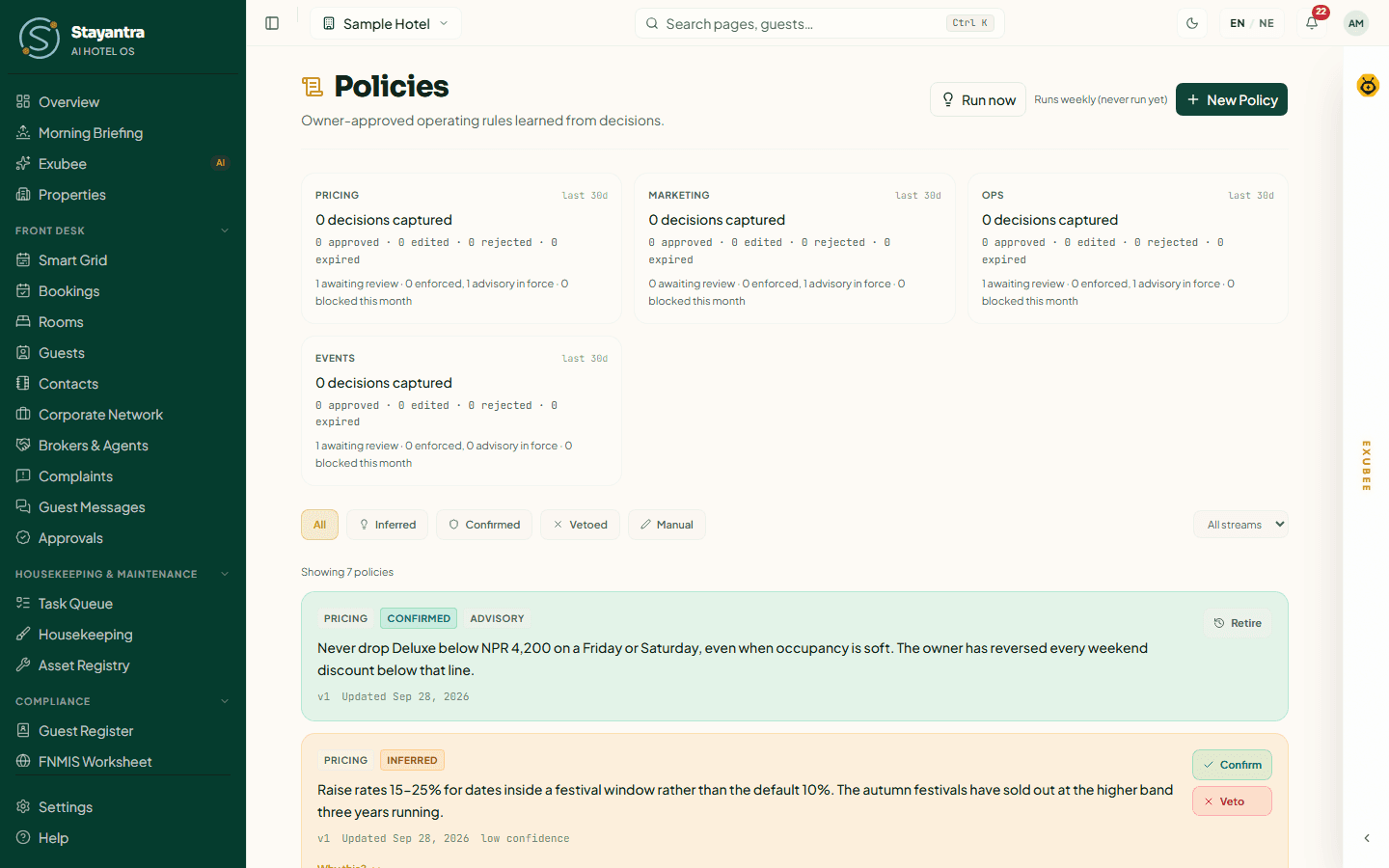Click the Stayantra logo icon
1389x868 pixels.
tap(40, 39)
